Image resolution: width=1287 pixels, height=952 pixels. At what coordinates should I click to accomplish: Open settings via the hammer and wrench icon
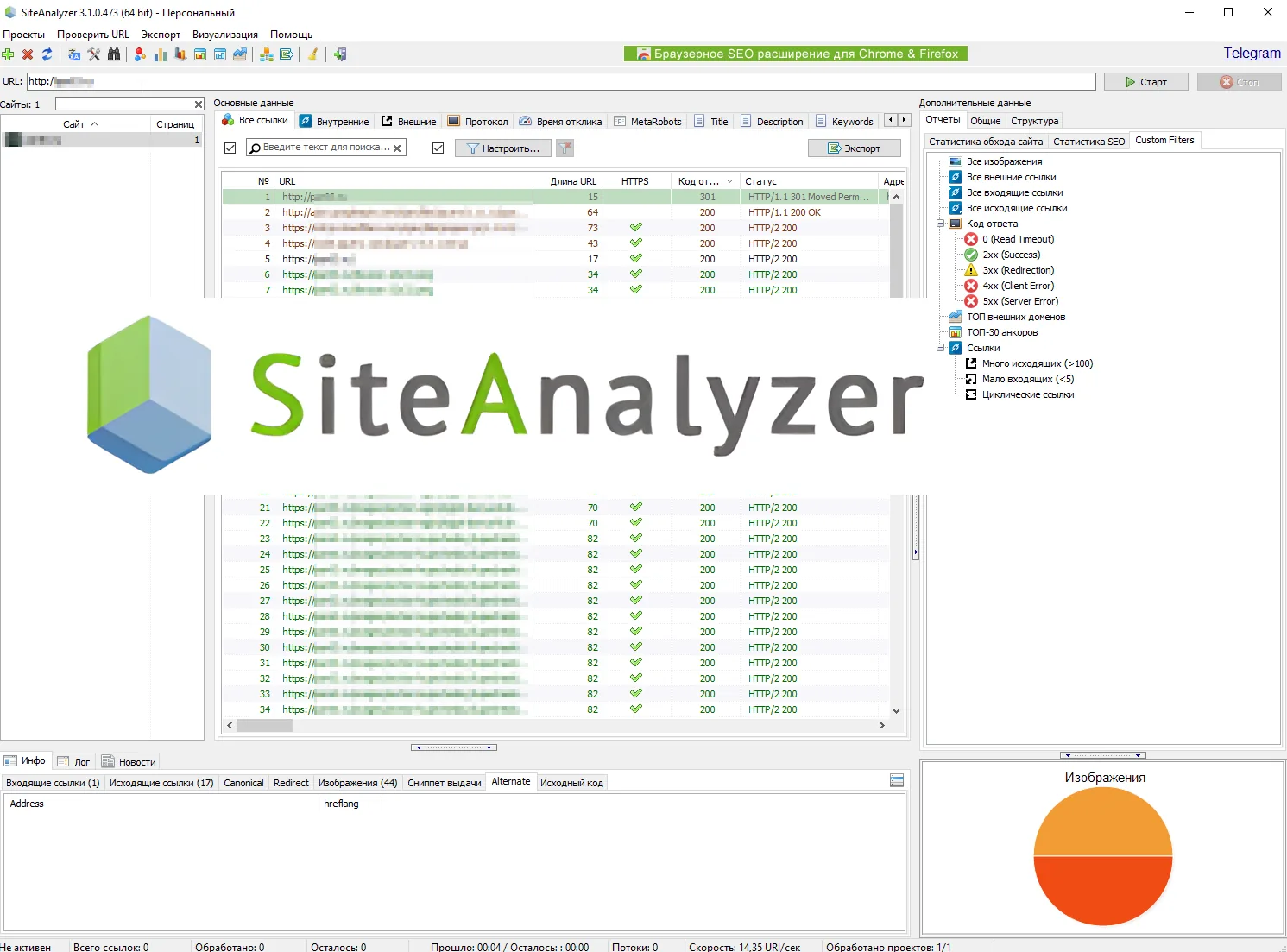[94, 54]
